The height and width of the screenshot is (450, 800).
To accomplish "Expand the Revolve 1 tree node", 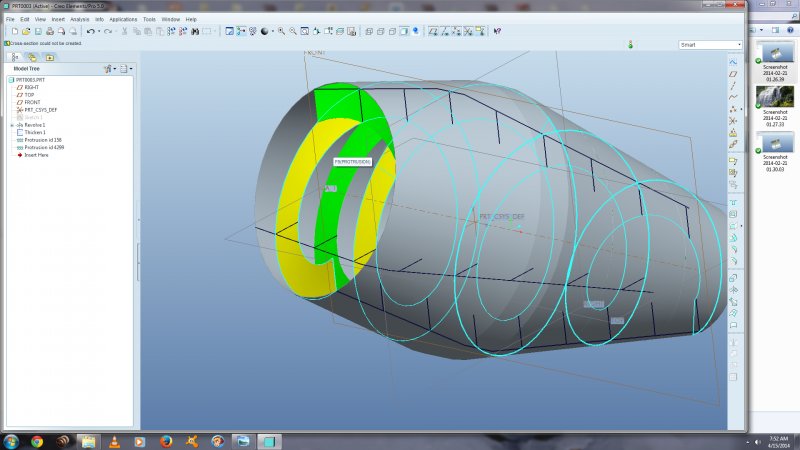I will point(11,125).
